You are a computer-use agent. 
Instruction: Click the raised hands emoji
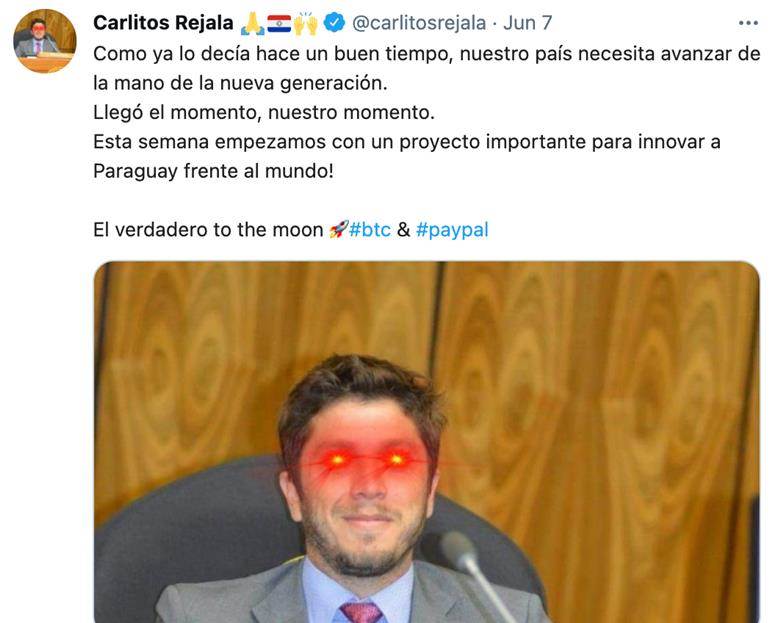(306, 23)
